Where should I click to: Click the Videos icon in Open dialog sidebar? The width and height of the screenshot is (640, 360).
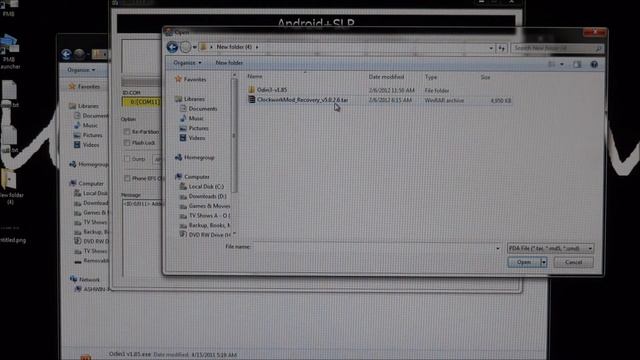[183, 138]
